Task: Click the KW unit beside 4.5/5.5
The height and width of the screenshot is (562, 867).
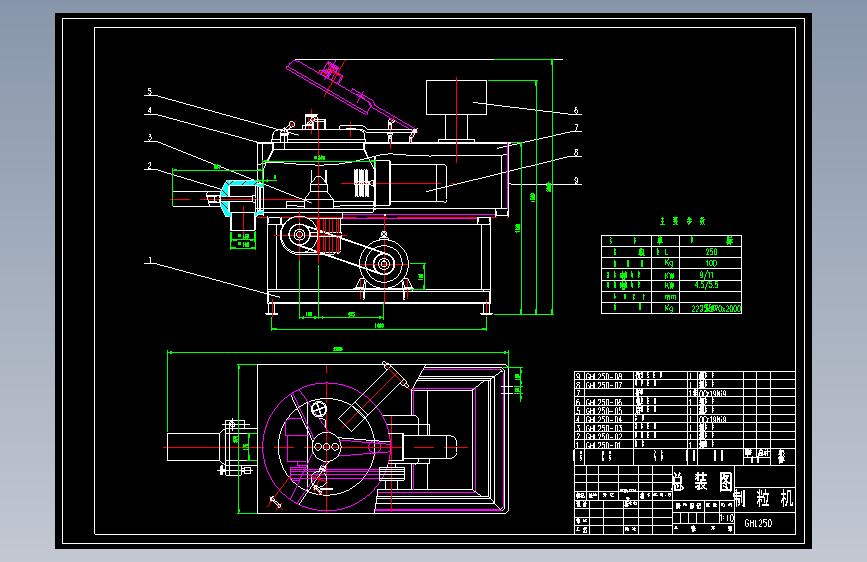Action: pos(669,285)
